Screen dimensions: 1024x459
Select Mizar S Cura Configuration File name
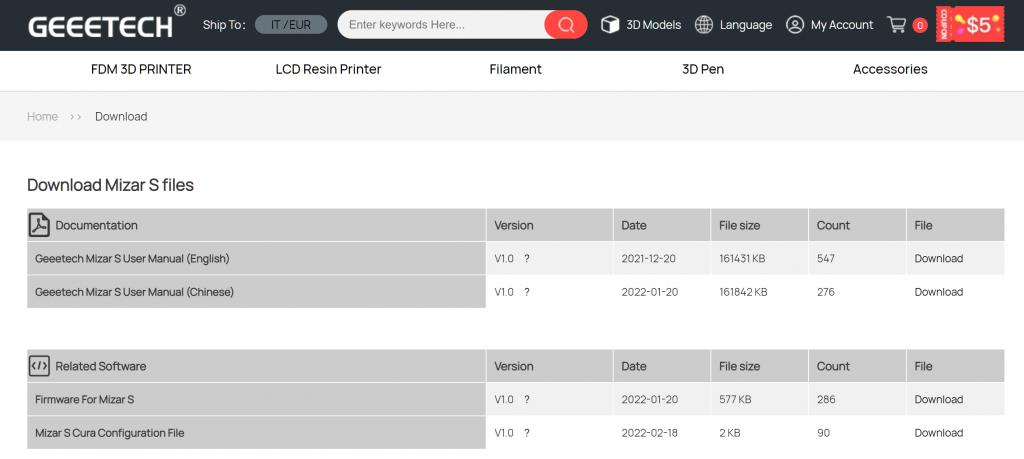click(110, 433)
